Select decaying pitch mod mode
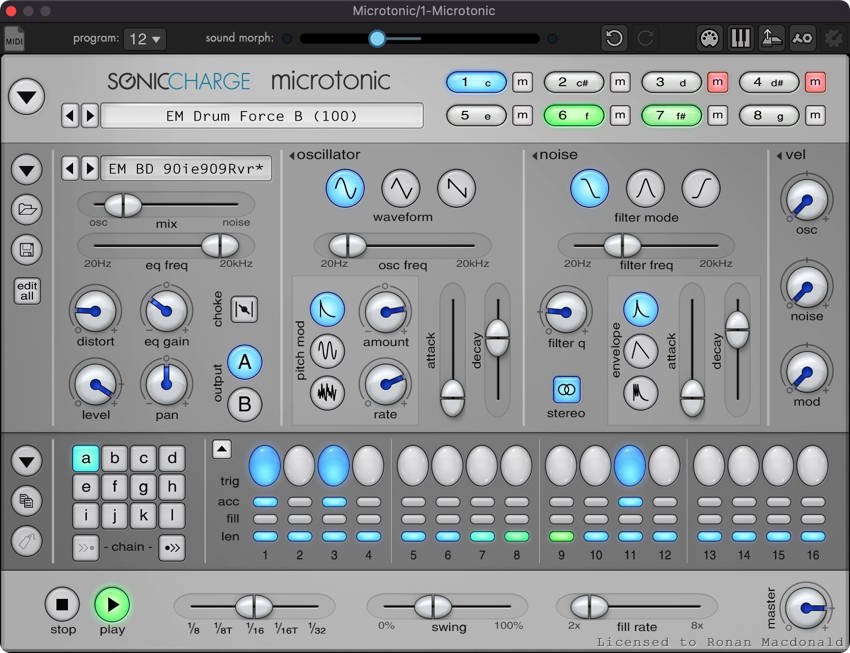850x653 pixels. tap(327, 309)
